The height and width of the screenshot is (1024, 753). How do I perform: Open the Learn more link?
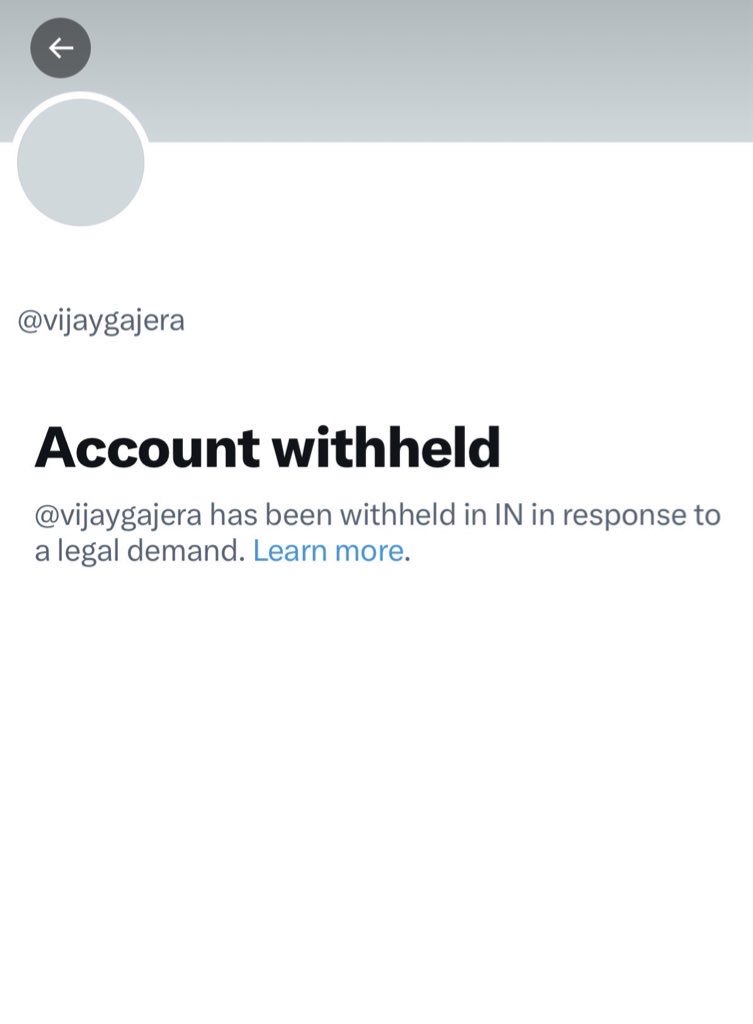328,551
